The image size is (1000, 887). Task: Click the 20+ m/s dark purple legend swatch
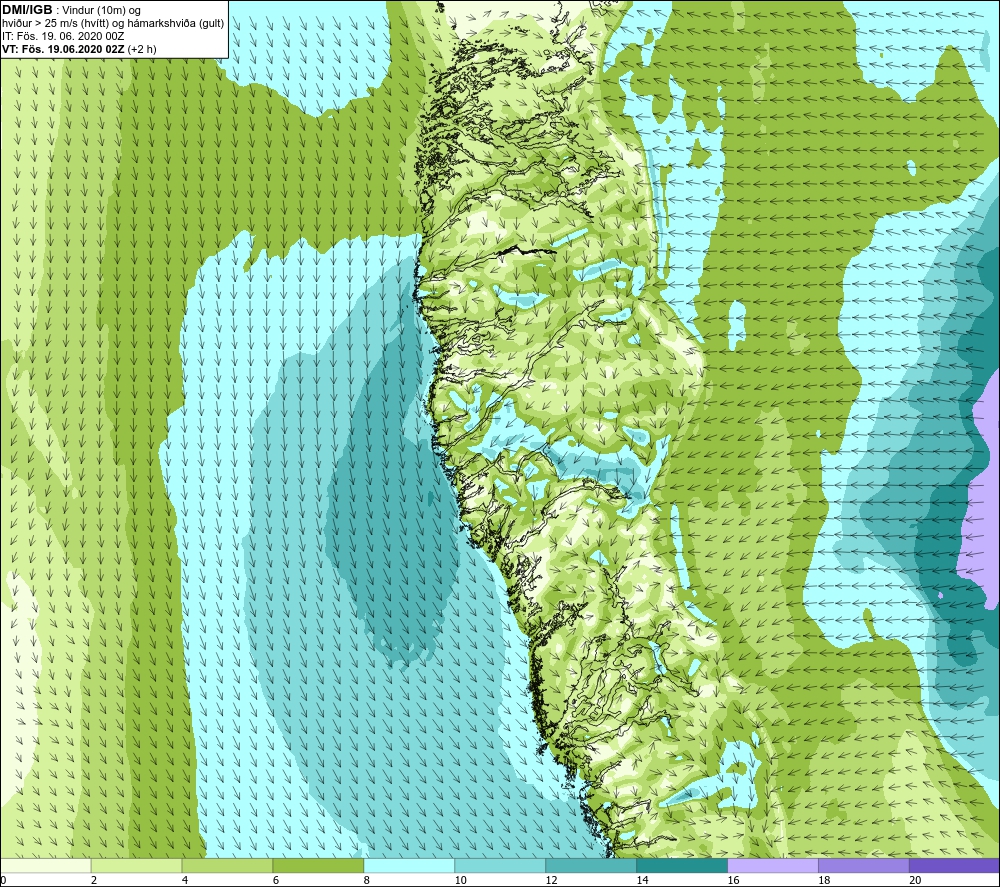[x=954, y=865]
